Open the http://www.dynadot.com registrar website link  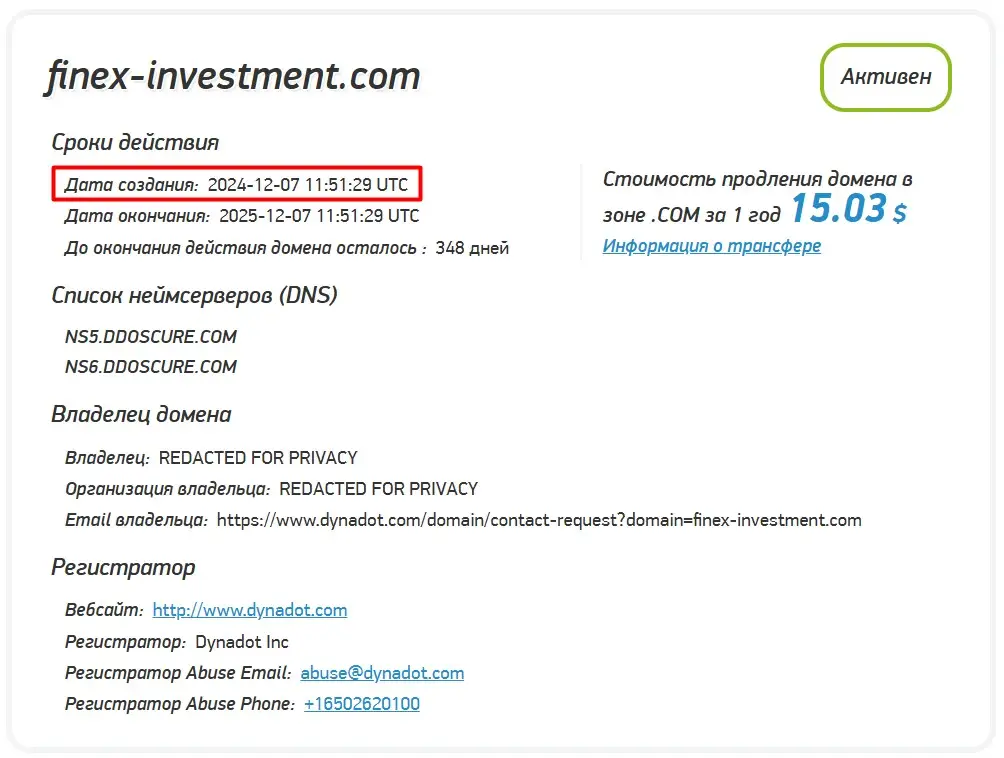(x=248, y=609)
